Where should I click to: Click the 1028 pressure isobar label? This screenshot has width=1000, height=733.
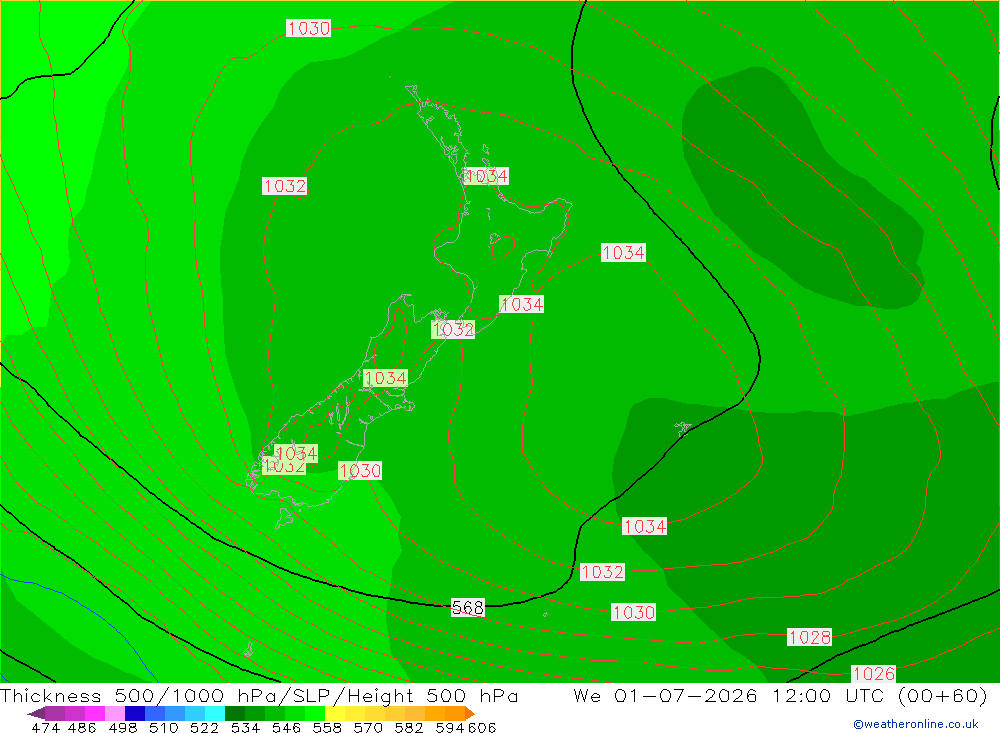point(809,637)
